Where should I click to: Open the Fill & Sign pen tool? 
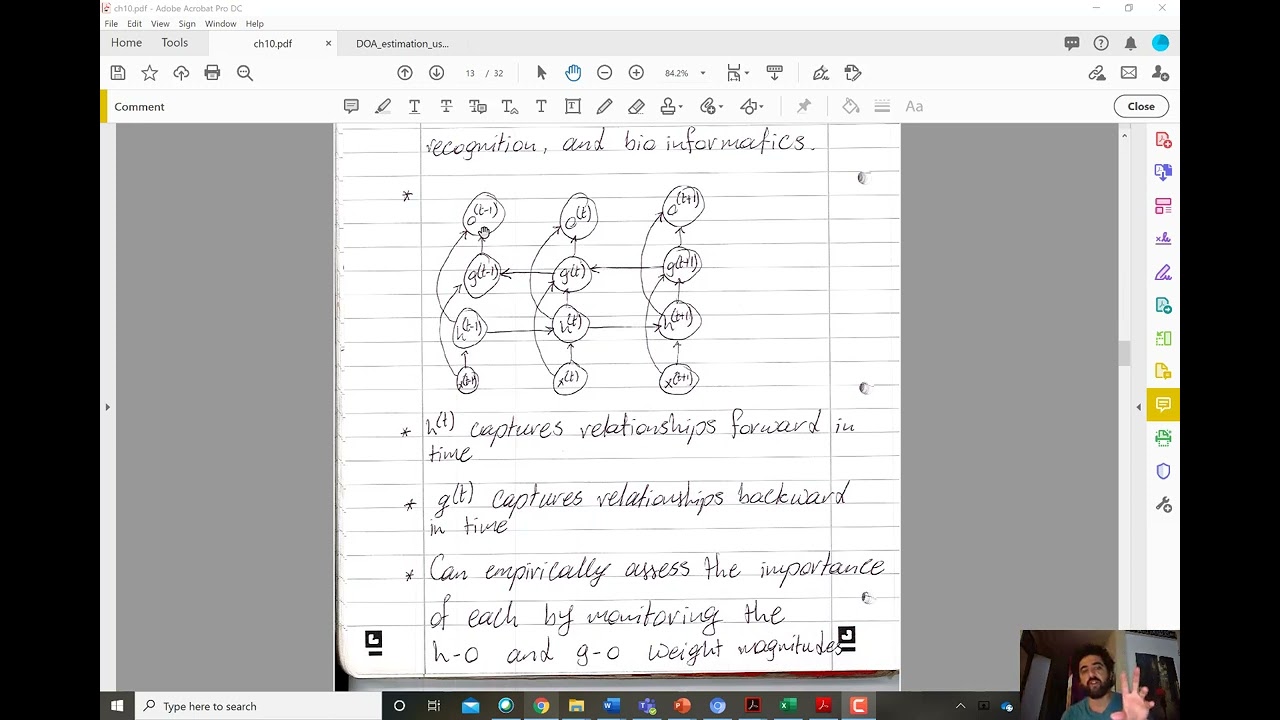coord(821,73)
